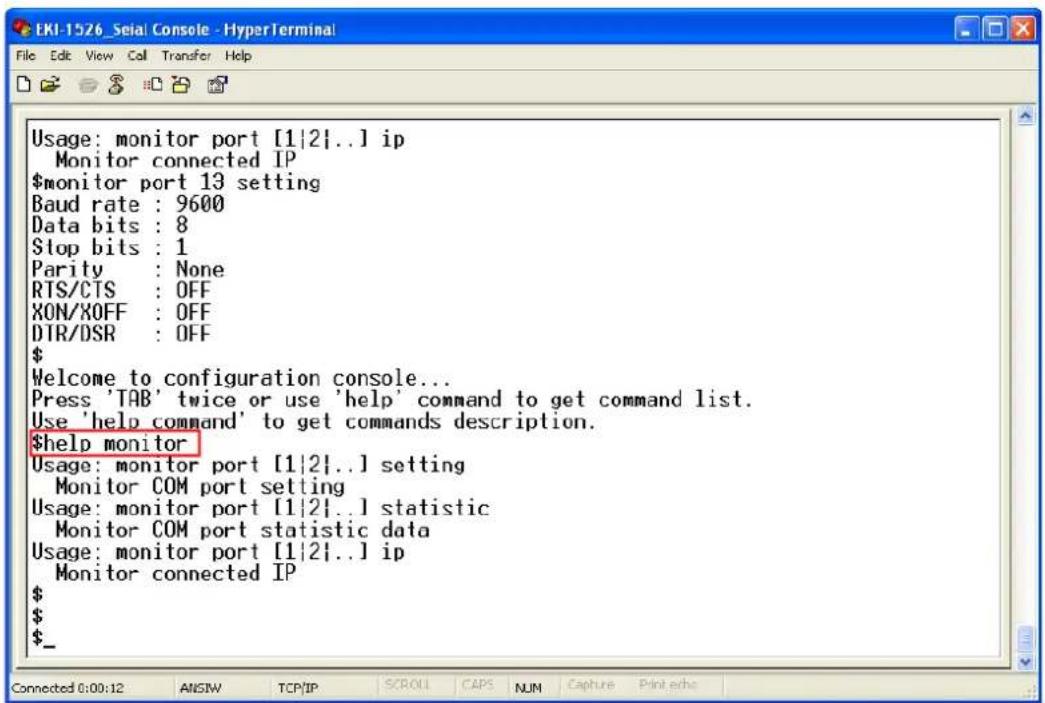Image resolution: width=1045 pixels, height=703 pixels.
Task: Click 'Monitor COM port statistic data' line
Action: [x=243, y=530]
